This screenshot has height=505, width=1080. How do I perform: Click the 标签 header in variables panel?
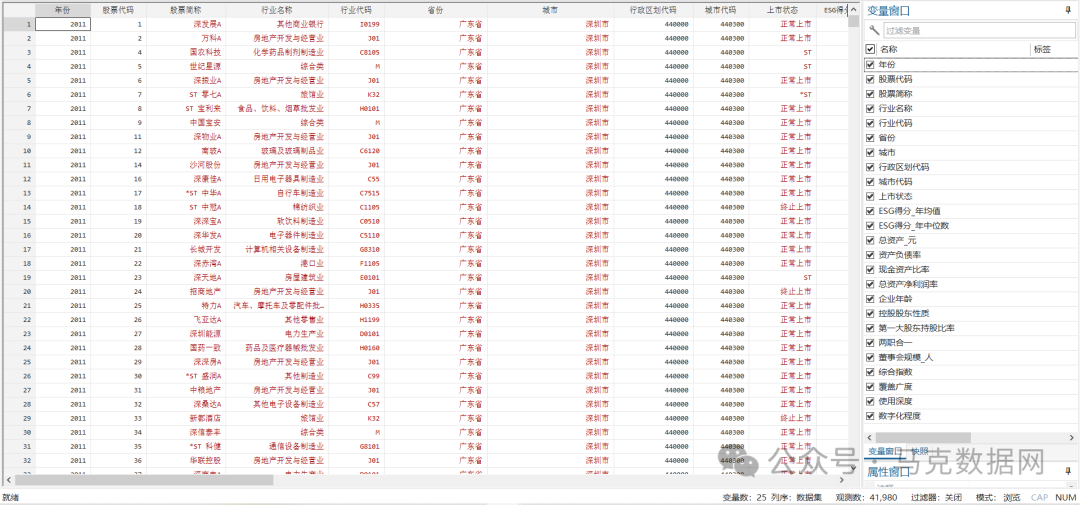tap(1042, 50)
